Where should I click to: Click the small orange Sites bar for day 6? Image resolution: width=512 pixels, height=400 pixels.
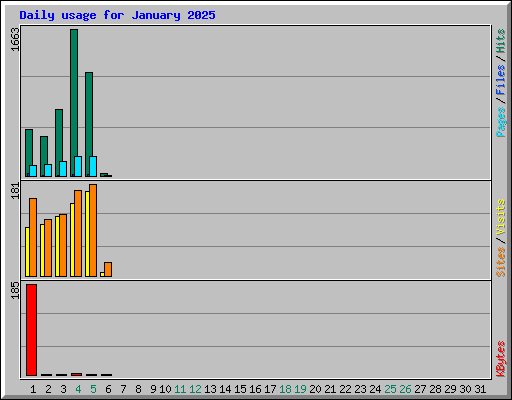click(108, 269)
